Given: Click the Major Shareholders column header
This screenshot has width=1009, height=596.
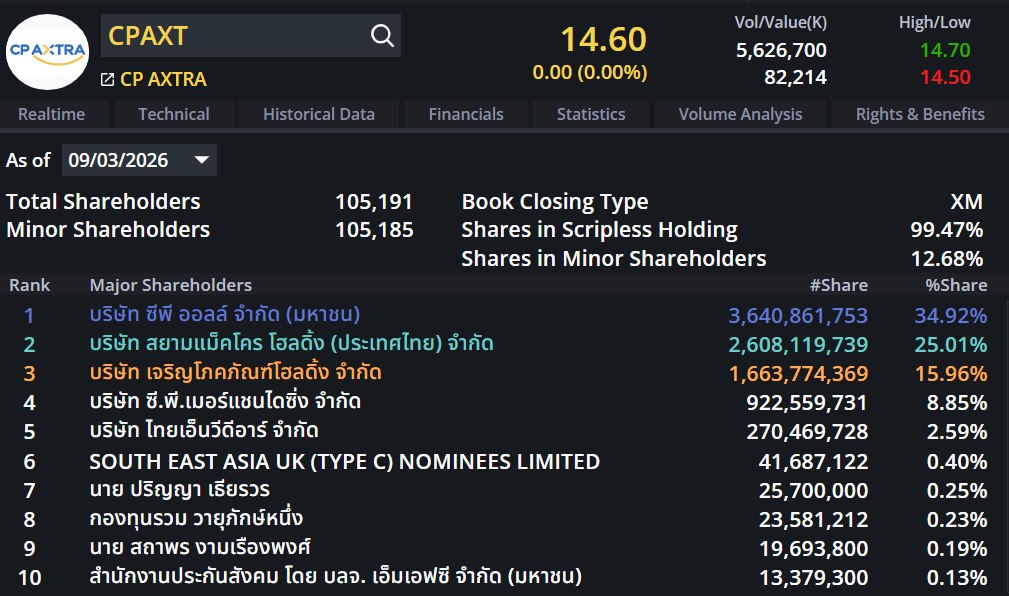Looking at the screenshot, I should click(x=170, y=285).
